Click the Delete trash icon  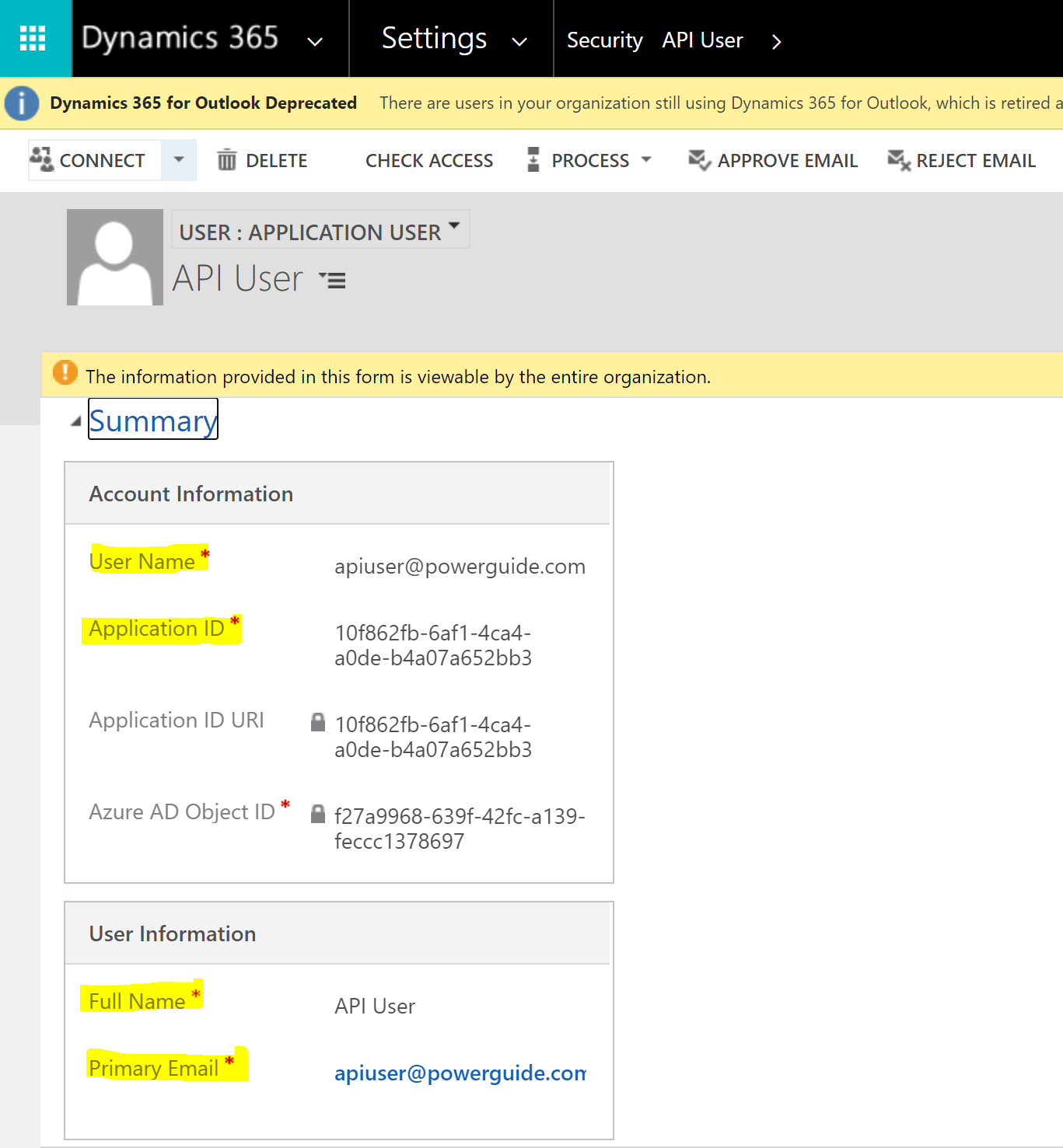226,159
